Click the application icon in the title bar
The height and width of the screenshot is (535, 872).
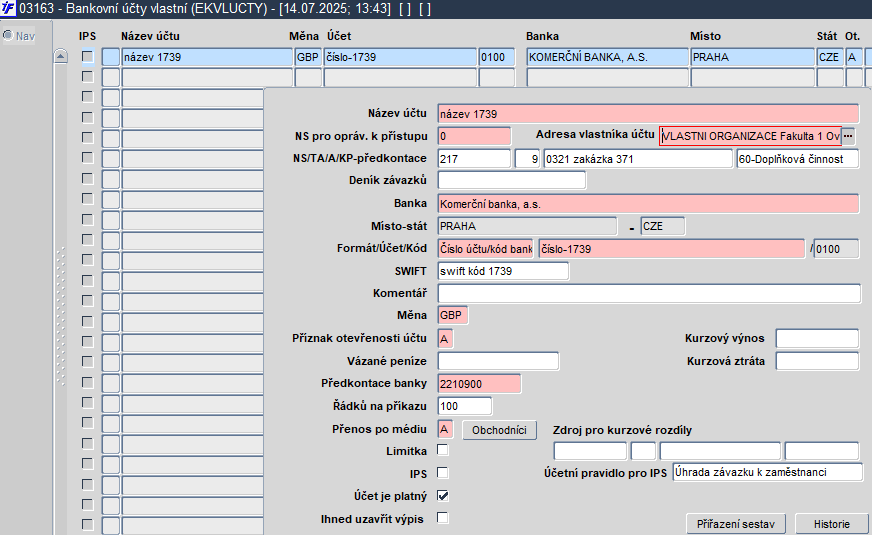pos(8,9)
